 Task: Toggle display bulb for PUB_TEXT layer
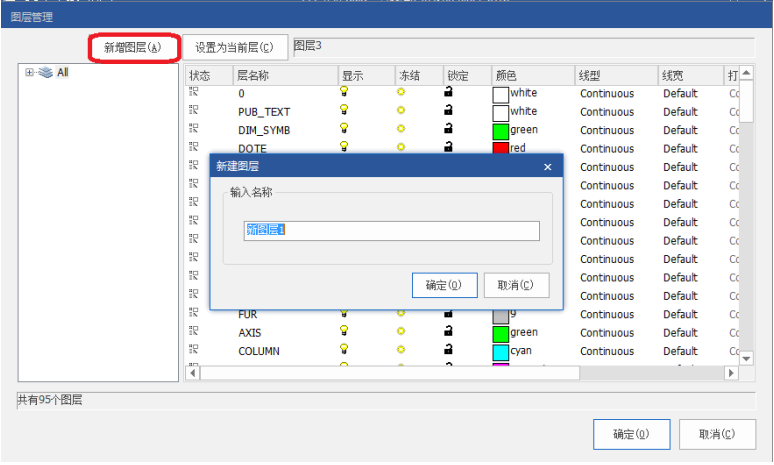click(344, 110)
